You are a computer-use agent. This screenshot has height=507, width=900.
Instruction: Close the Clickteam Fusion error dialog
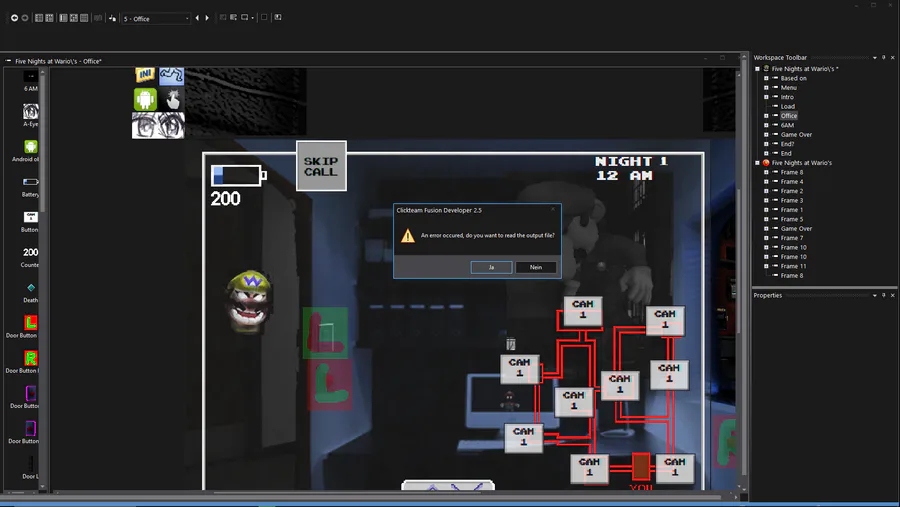[x=553, y=210]
